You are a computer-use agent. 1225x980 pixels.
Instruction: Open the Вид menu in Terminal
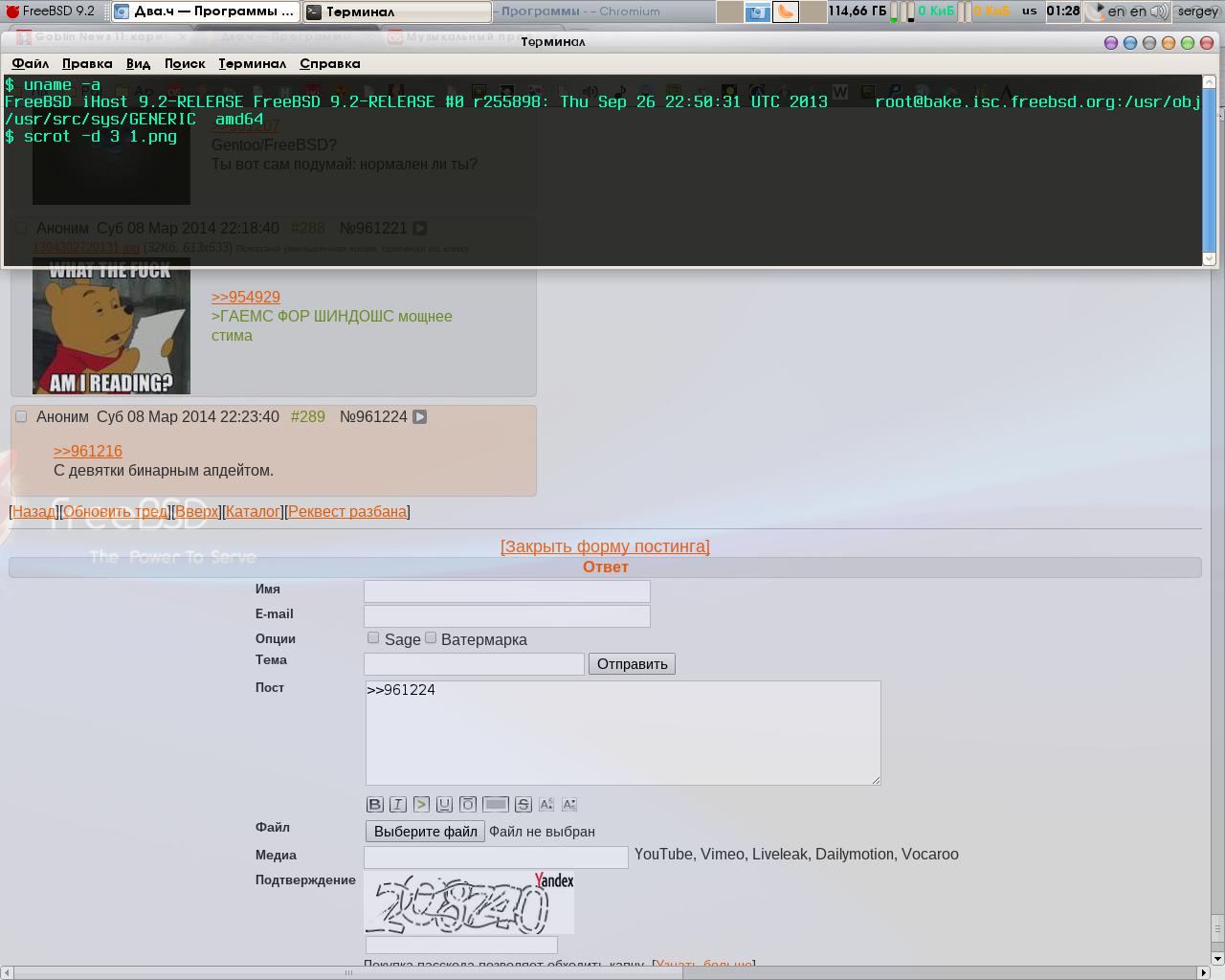(138, 64)
